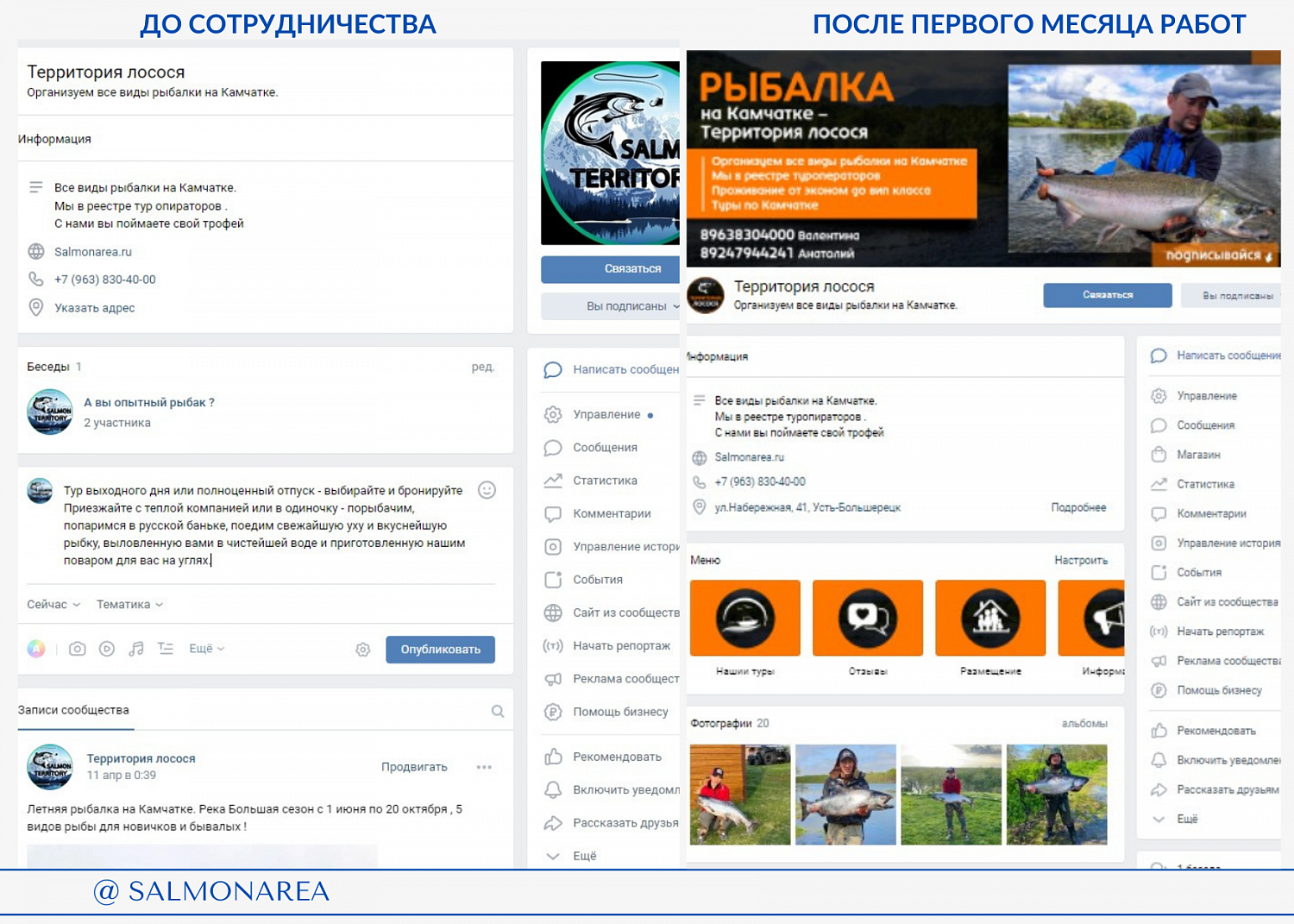Image resolution: width=1294 pixels, height=924 pixels.
Task: Open the first photo thumbnail in Фотографии
Action: (740, 795)
